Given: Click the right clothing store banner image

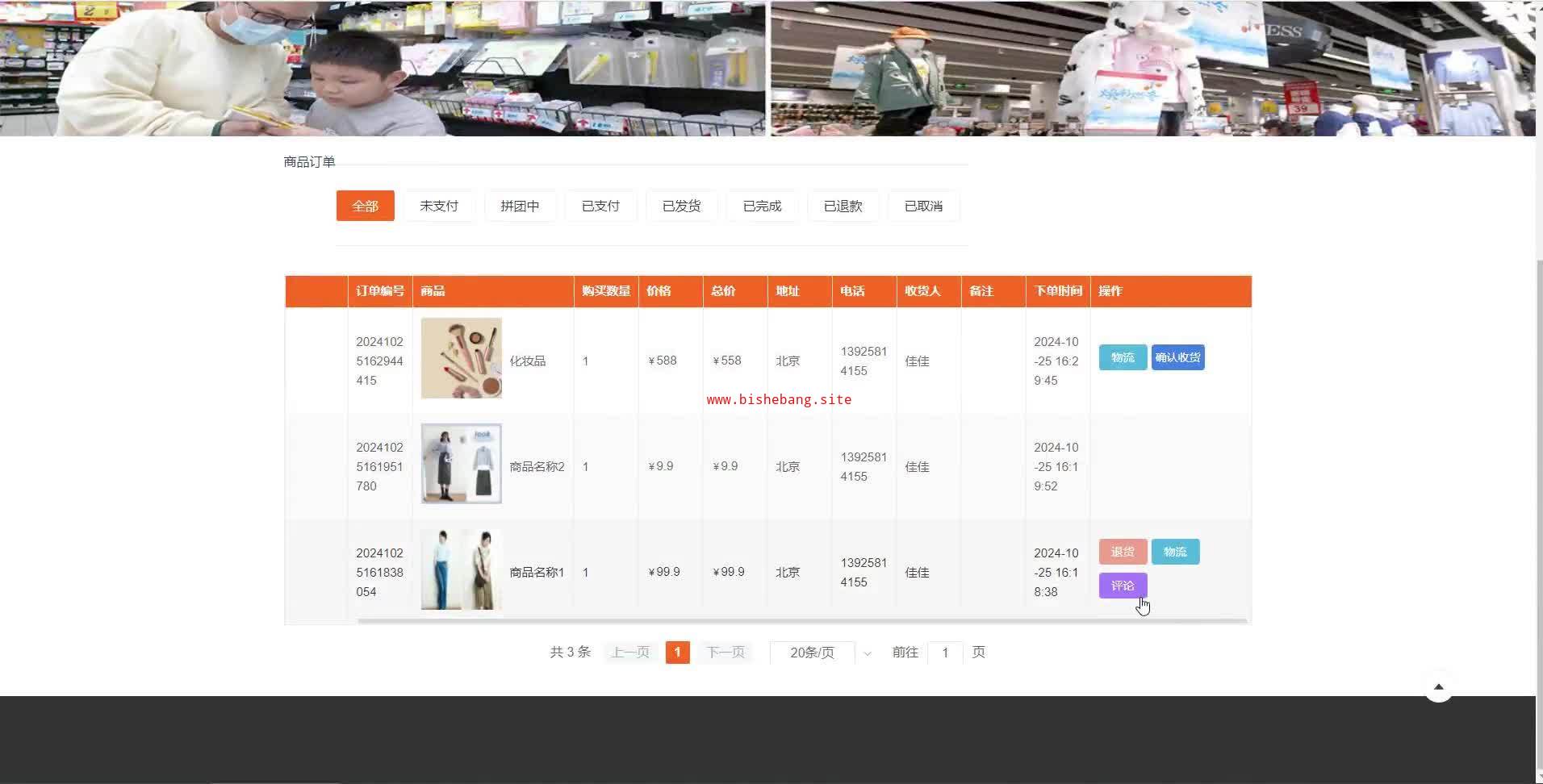Looking at the screenshot, I should pyautogui.click(x=1152, y=68).
